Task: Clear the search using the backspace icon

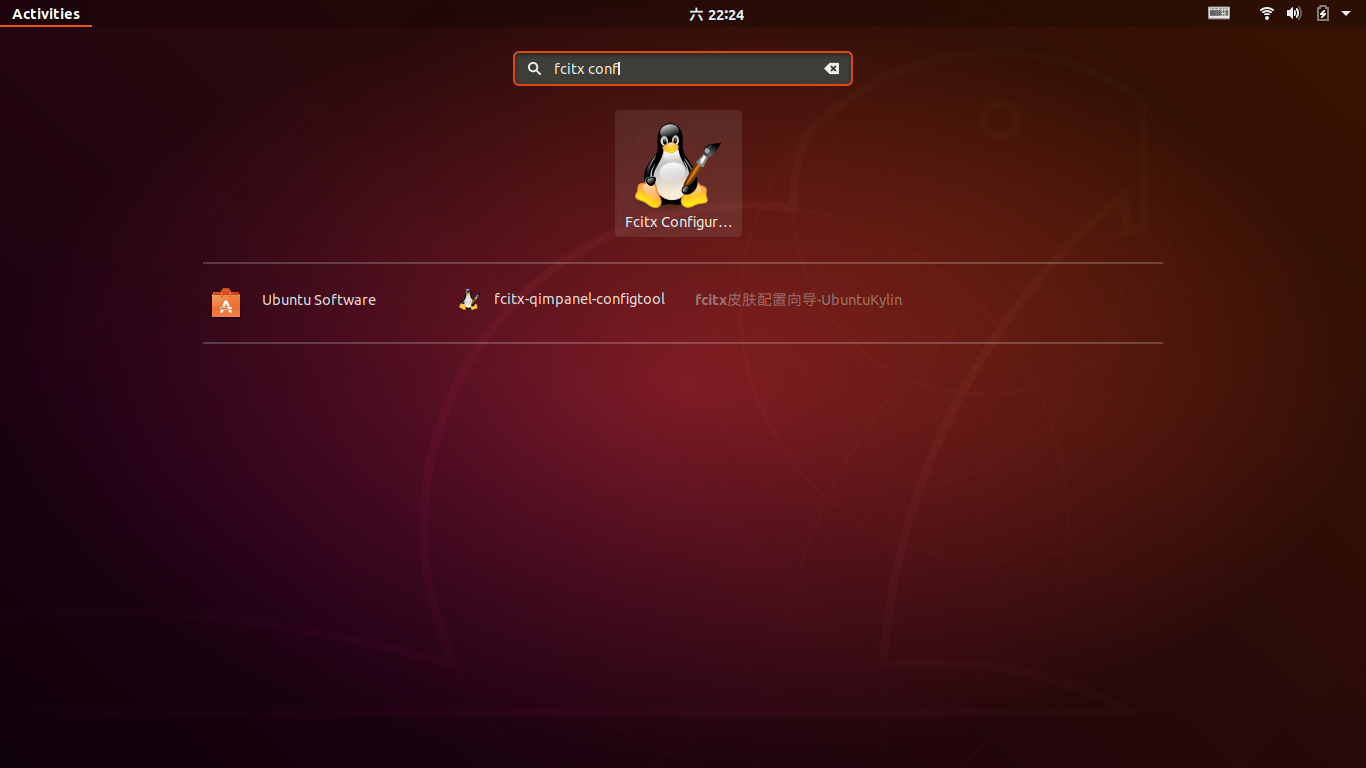Action: coord(831,68)
